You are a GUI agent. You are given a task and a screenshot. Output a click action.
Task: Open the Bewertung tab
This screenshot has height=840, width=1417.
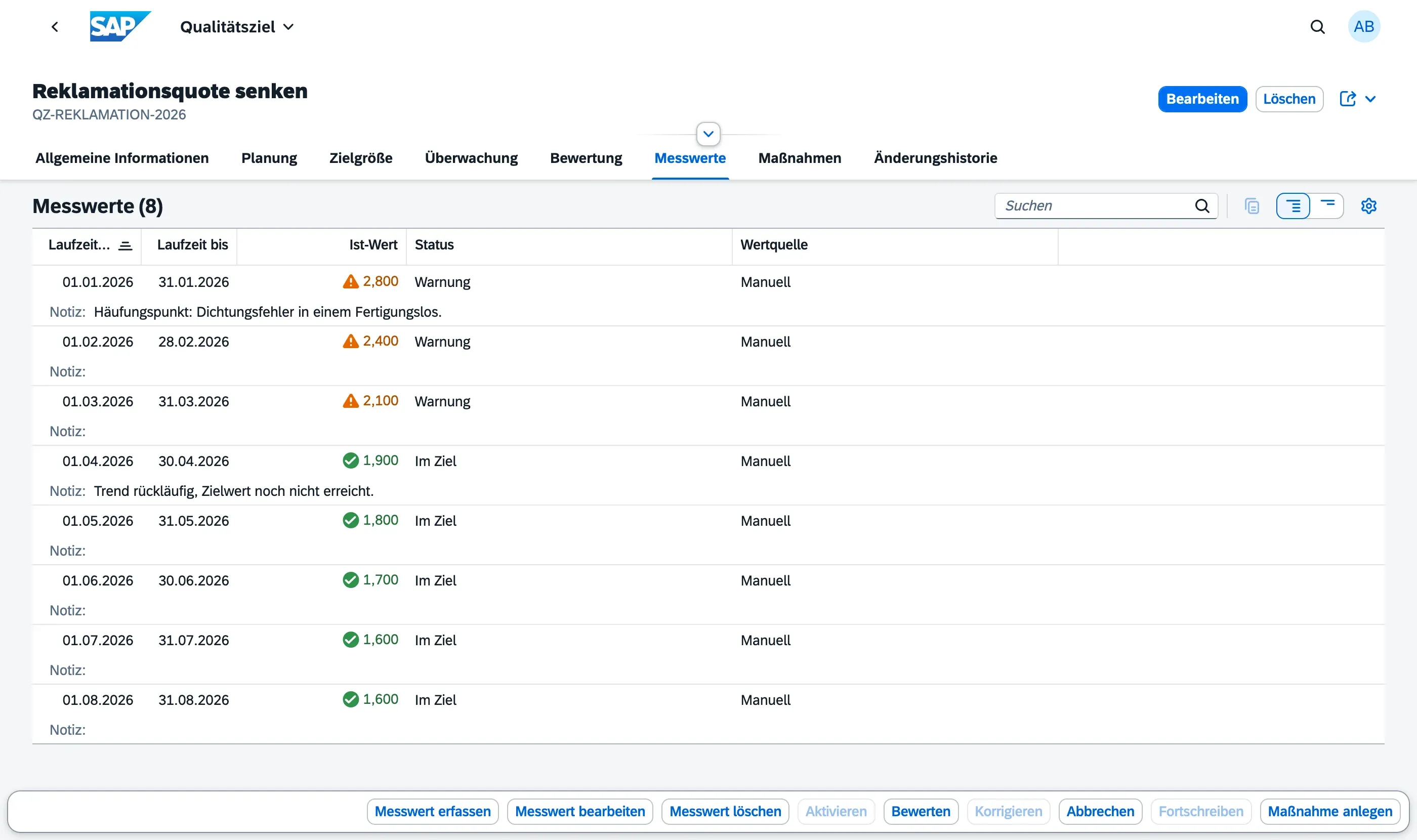click(x=586, y=158)
